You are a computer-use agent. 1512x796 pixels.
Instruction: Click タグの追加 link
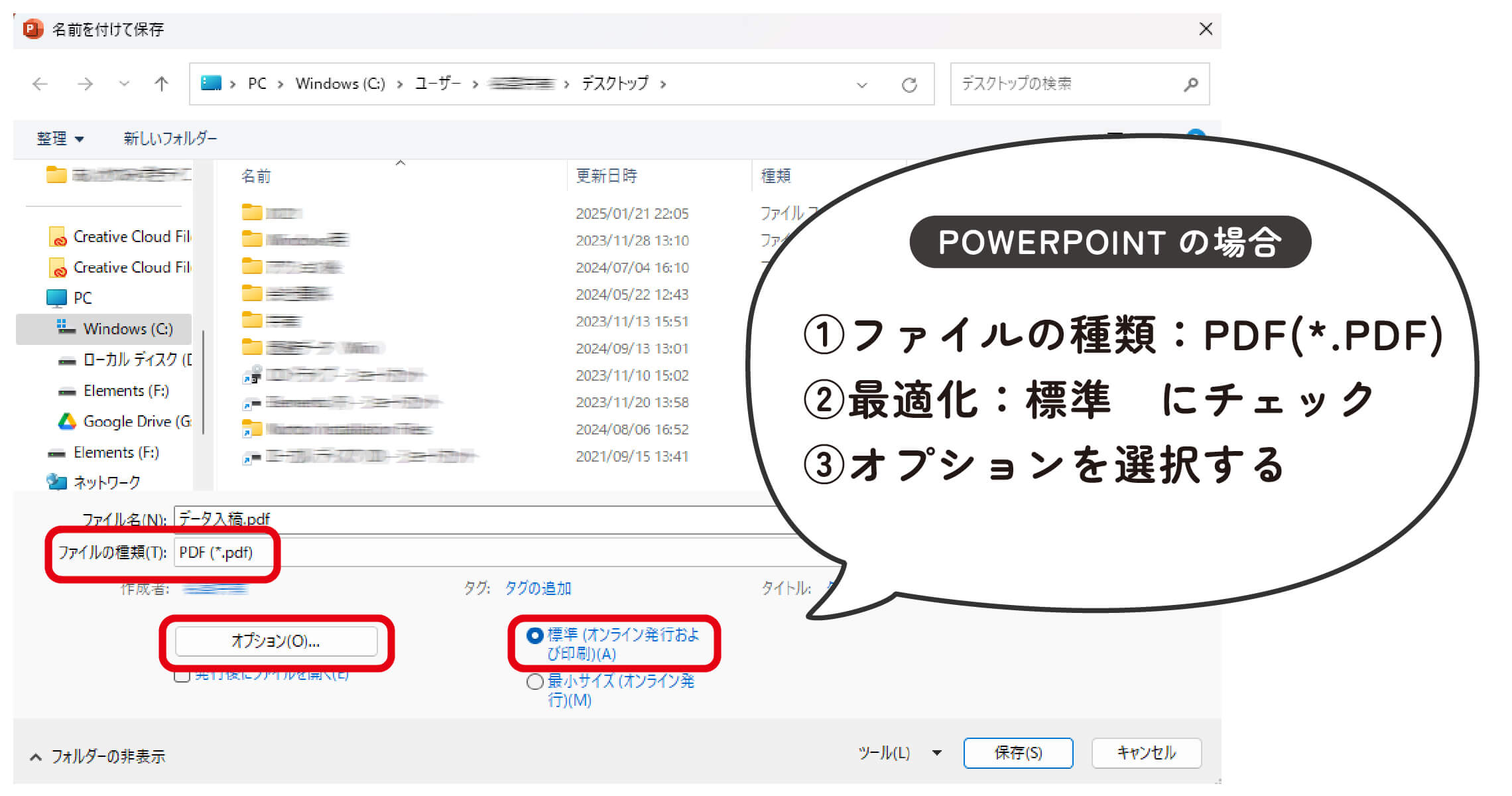coord(538,588)
